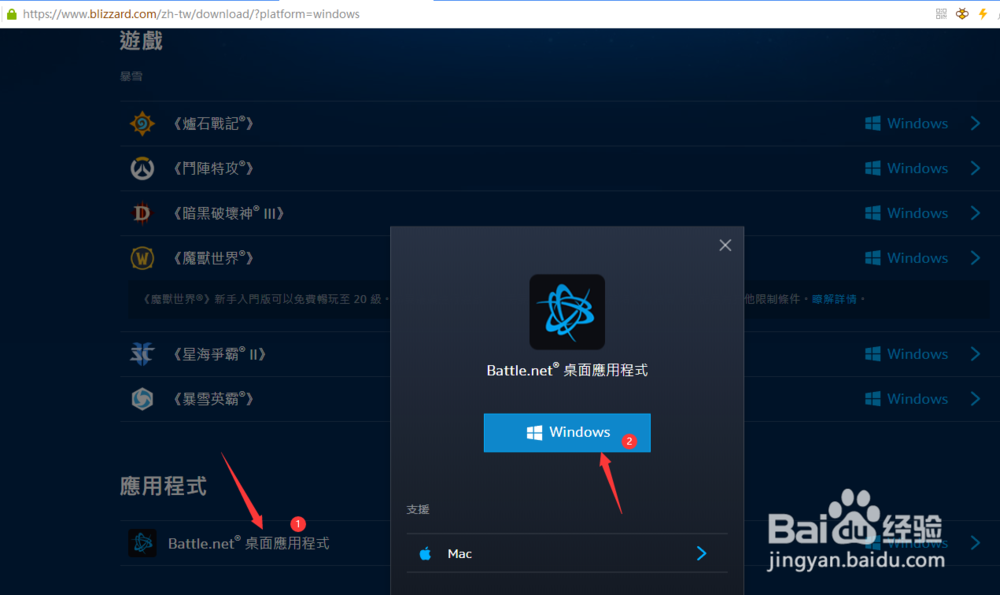Click the Windows link for 《爐石戰記》
The width and height of the screenshot is (1000, 595).
[x=906, y=124]
